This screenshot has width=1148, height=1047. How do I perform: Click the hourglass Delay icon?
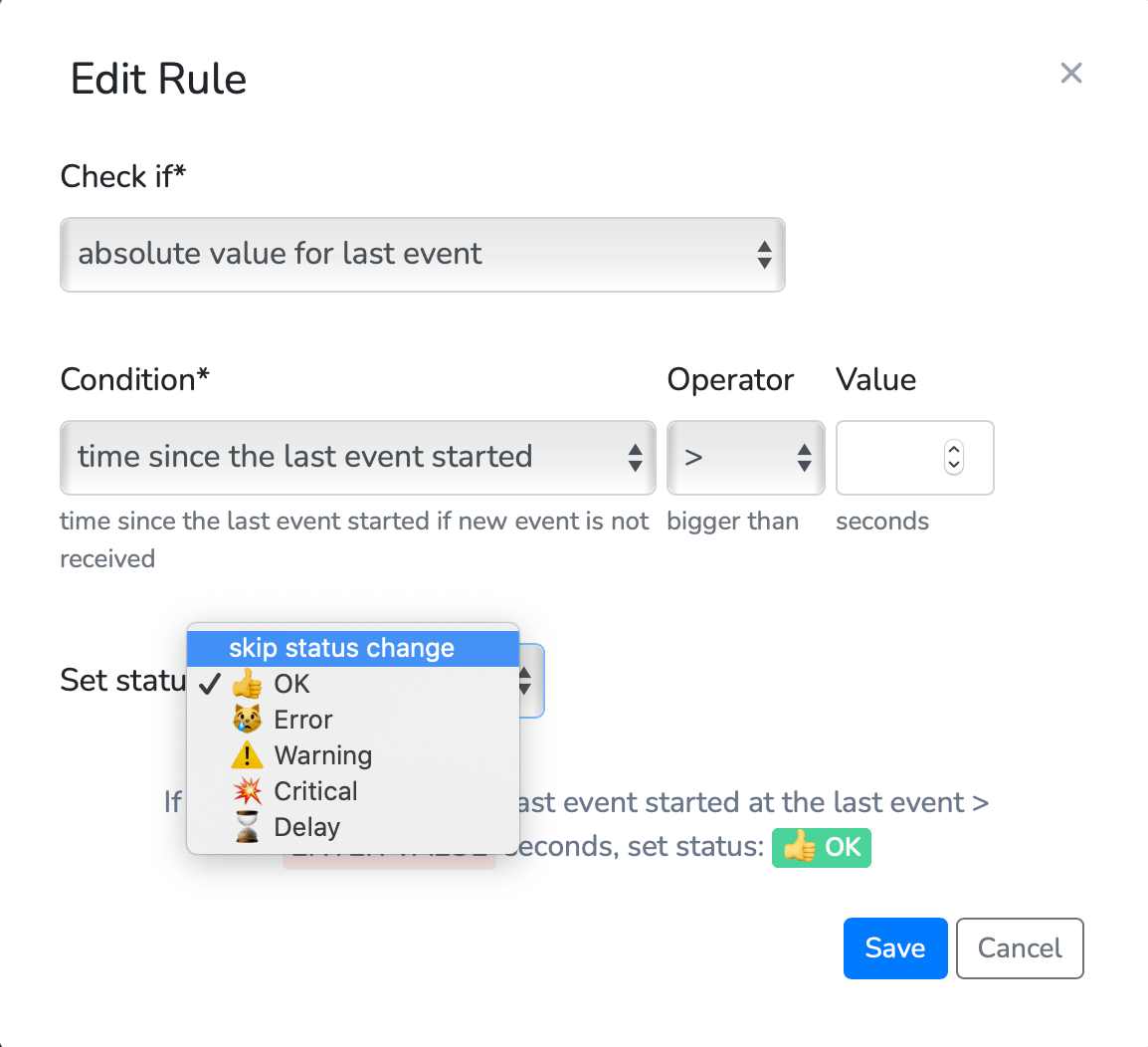(247, 827)
